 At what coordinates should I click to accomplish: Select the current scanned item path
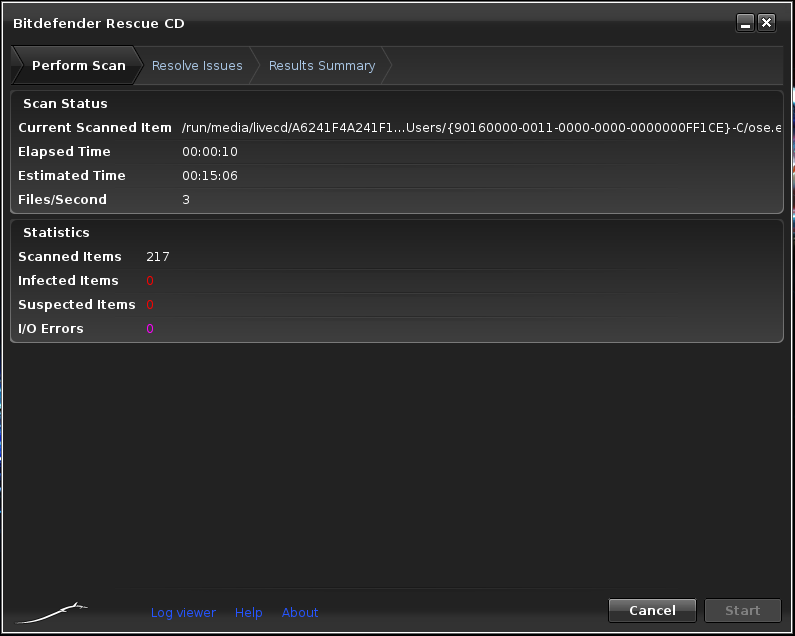pyautogui.click(x=482, y=128)
